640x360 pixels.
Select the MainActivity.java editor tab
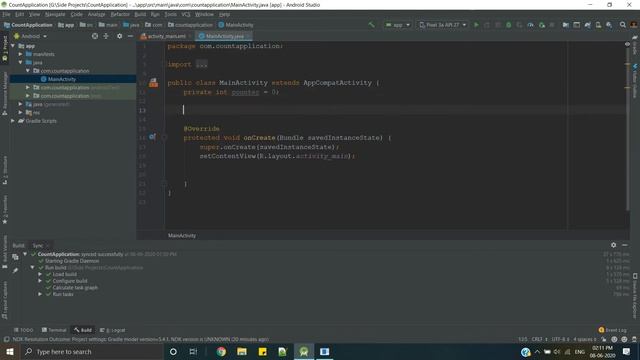(x=224, y=36)
